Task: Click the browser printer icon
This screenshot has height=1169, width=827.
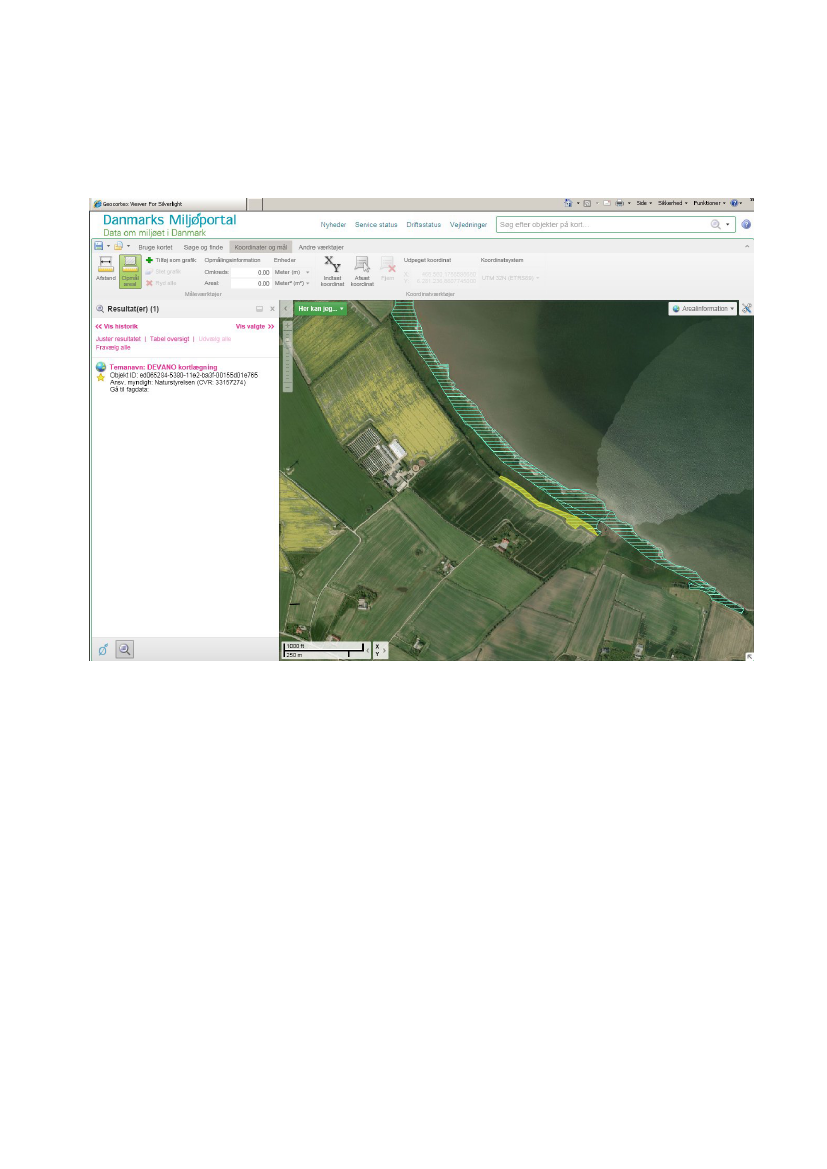Action: 620,203
